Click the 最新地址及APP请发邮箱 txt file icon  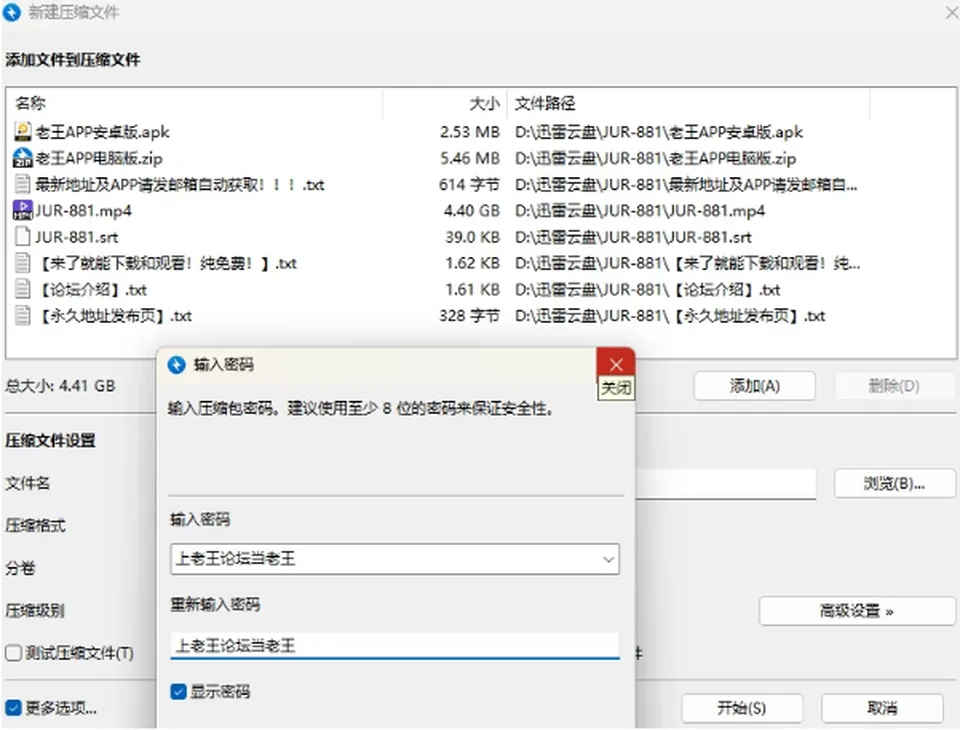tap(23, 184)
